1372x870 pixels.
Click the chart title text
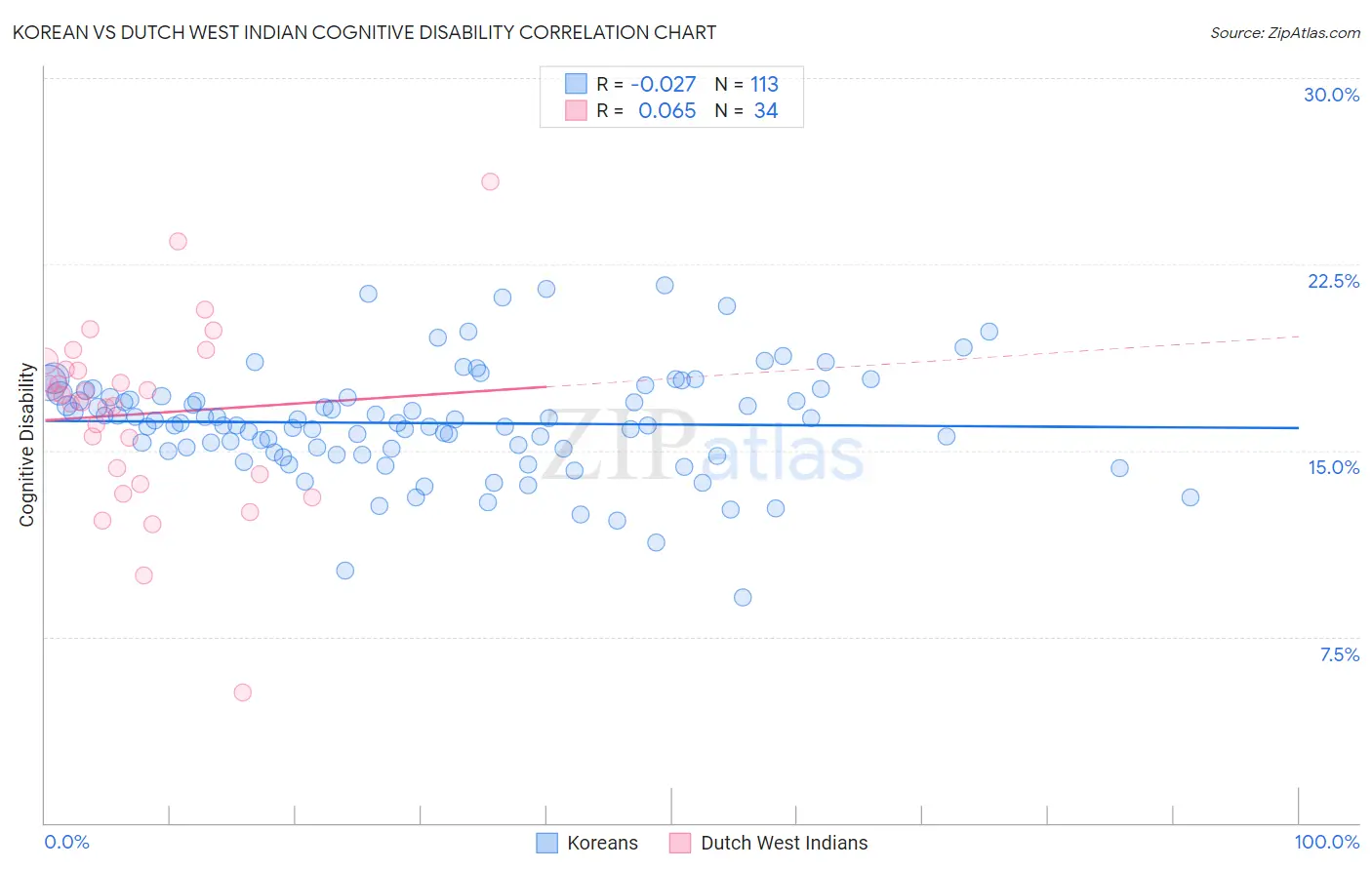point(364,32)
